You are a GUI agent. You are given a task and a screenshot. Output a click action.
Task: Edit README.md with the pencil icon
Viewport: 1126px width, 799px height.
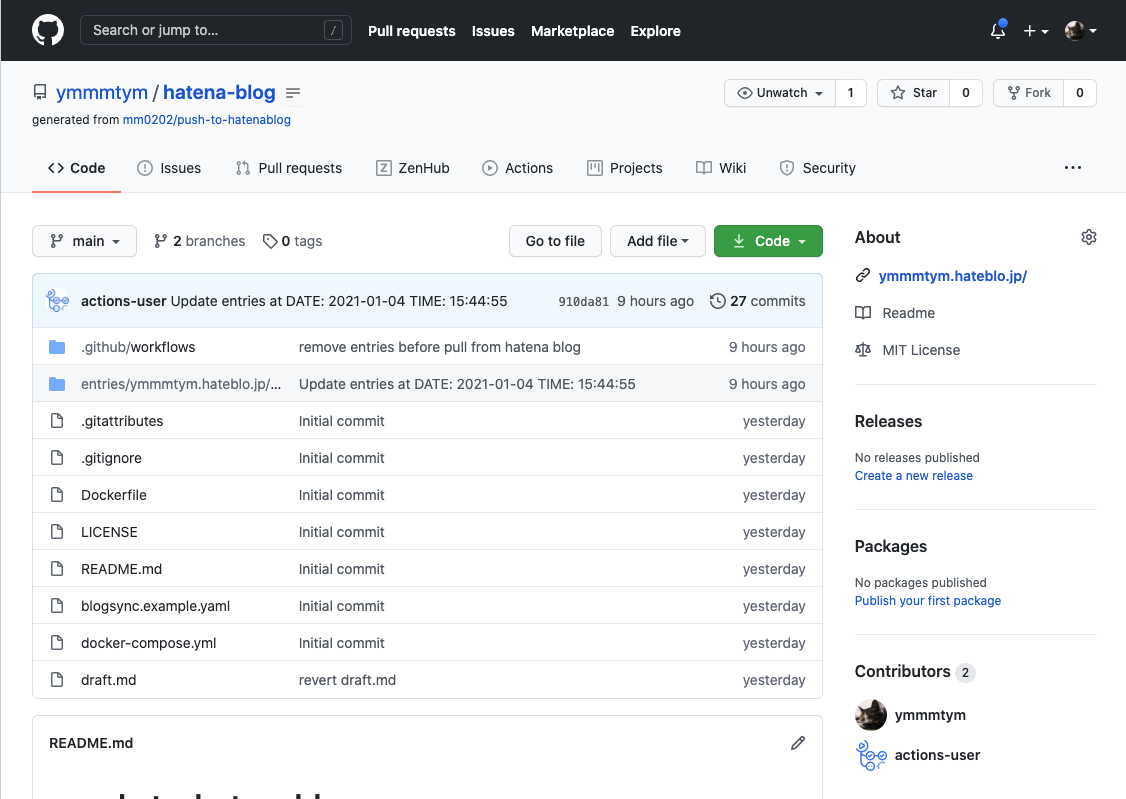coord(798,743)
